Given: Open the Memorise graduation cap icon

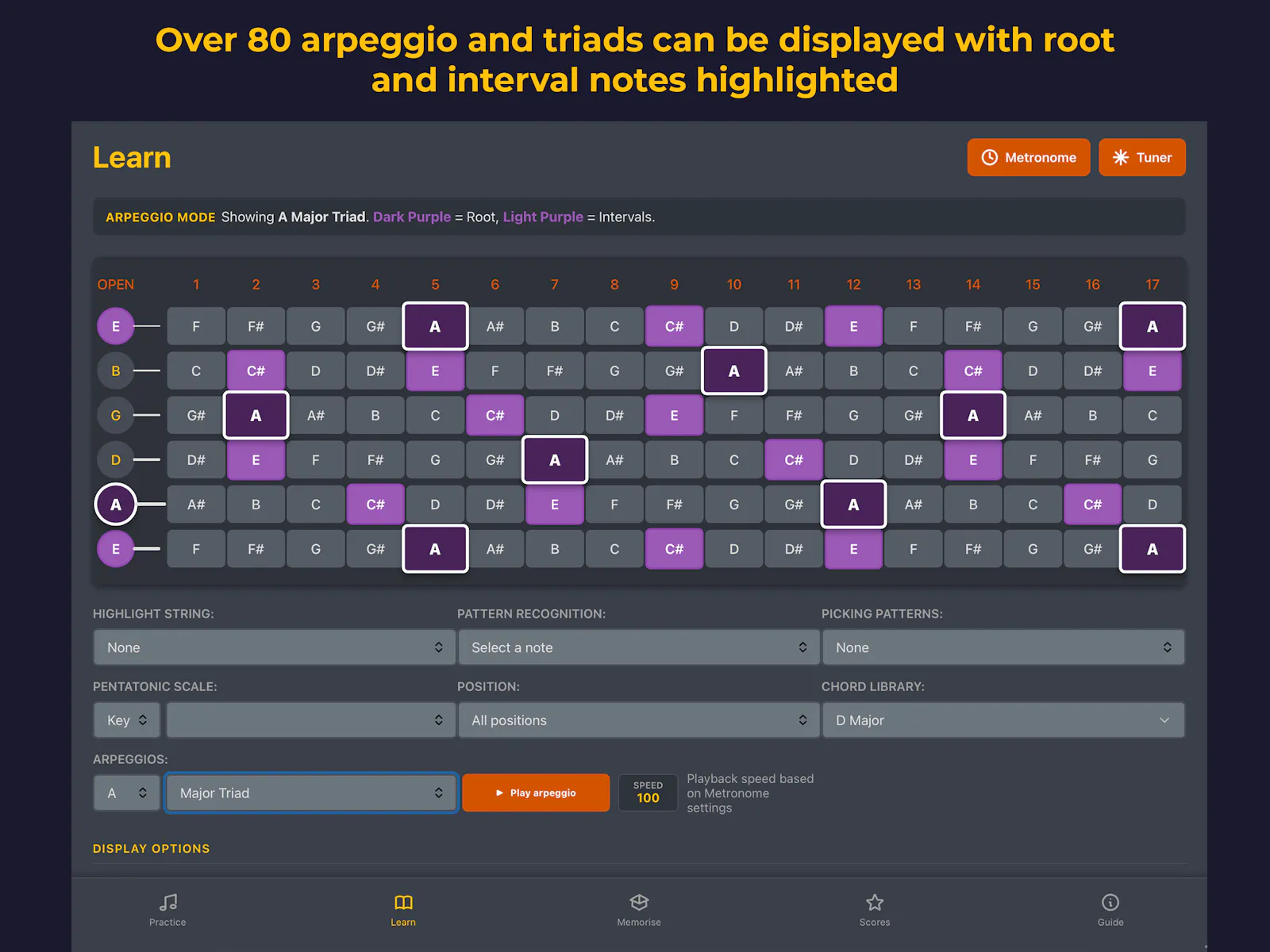Looking at the screenshot, I should (x=639, y=902).
